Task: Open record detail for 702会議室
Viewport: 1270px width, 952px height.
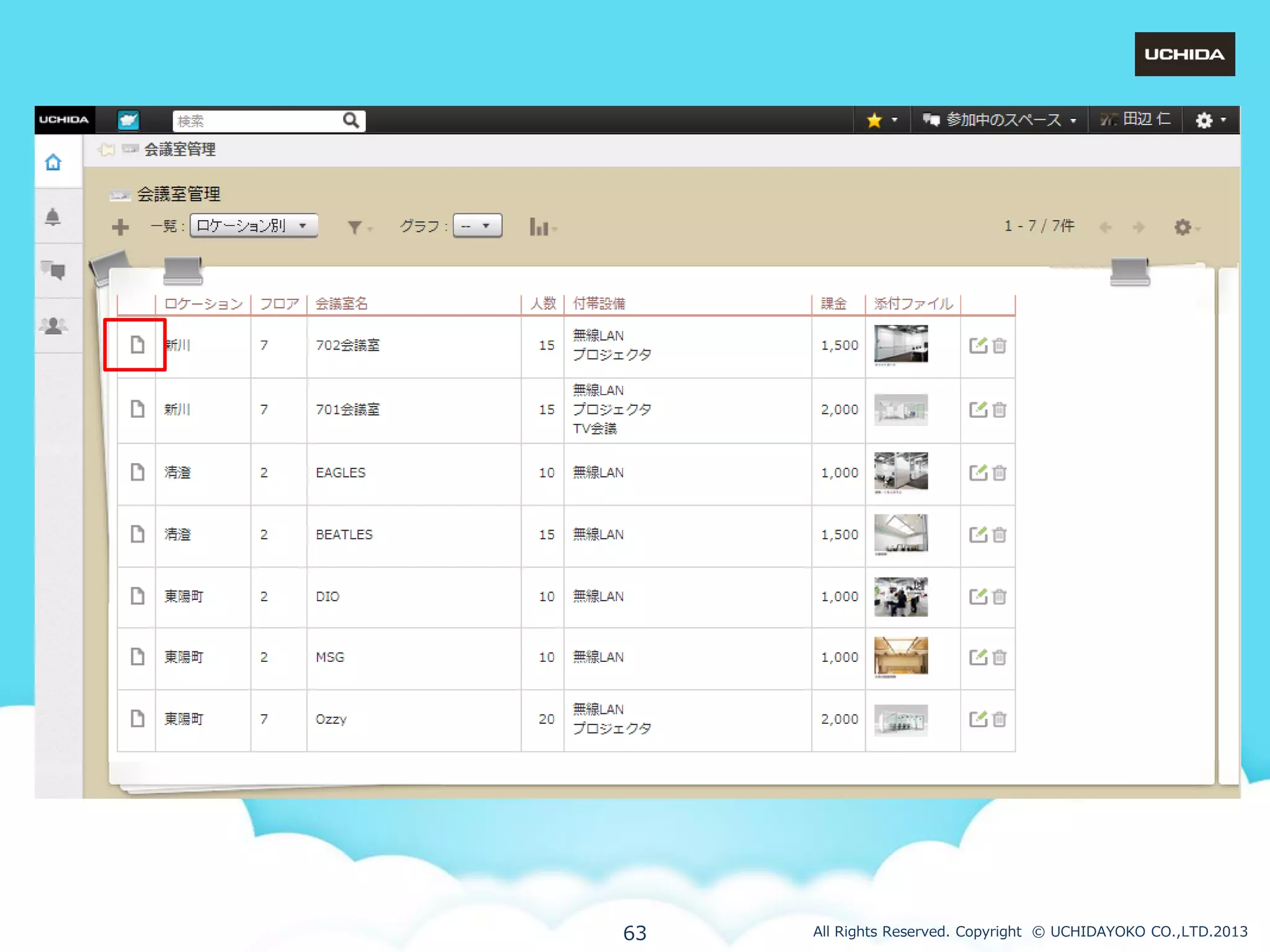Action: point(137,345)
